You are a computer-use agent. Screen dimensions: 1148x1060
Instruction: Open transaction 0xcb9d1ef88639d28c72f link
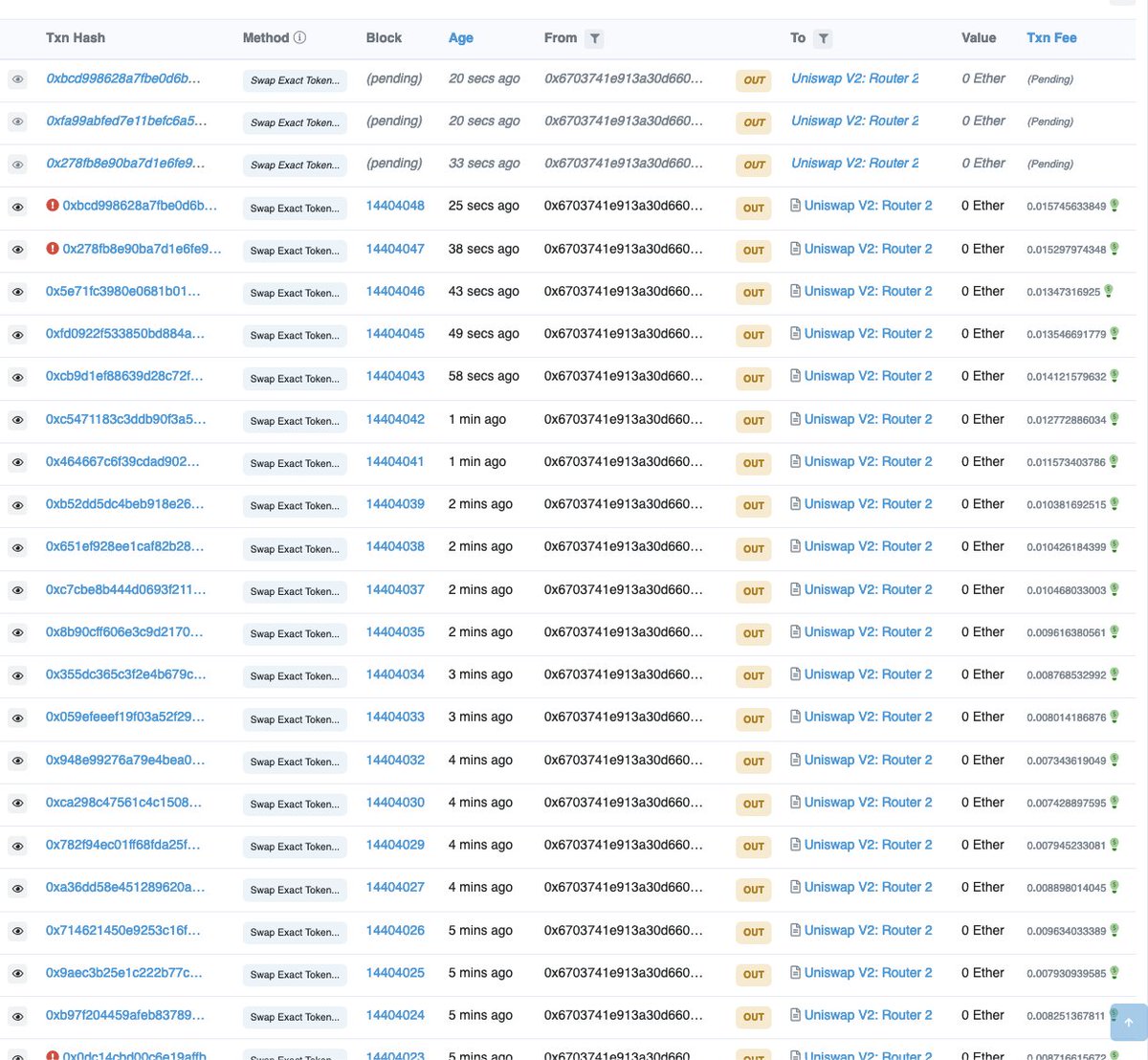click(x=124, y=376)
